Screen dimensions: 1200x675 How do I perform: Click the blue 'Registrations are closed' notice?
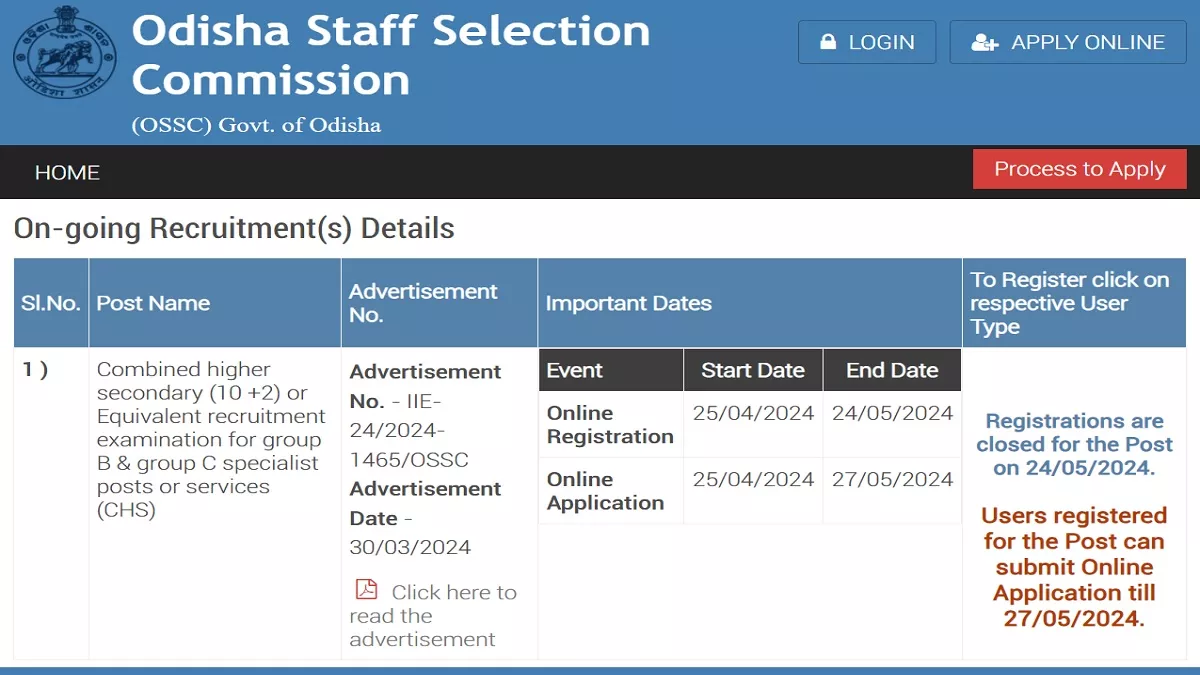pos(1074,445)
